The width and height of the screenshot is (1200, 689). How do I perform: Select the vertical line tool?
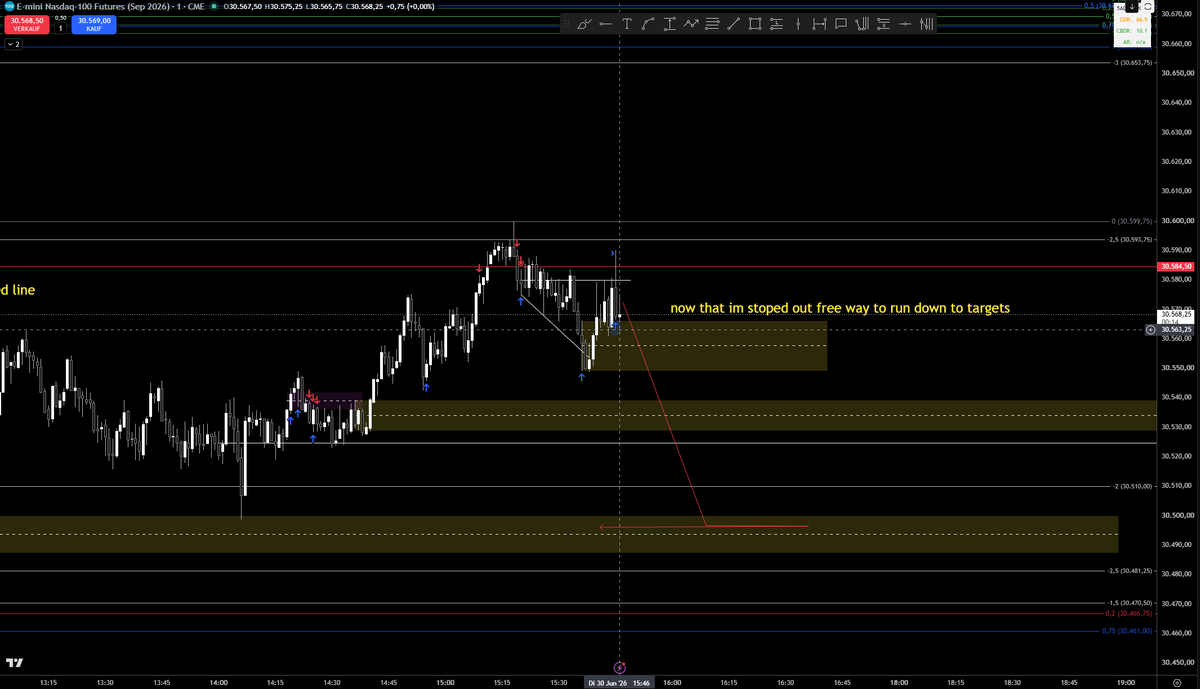[798, 24]
